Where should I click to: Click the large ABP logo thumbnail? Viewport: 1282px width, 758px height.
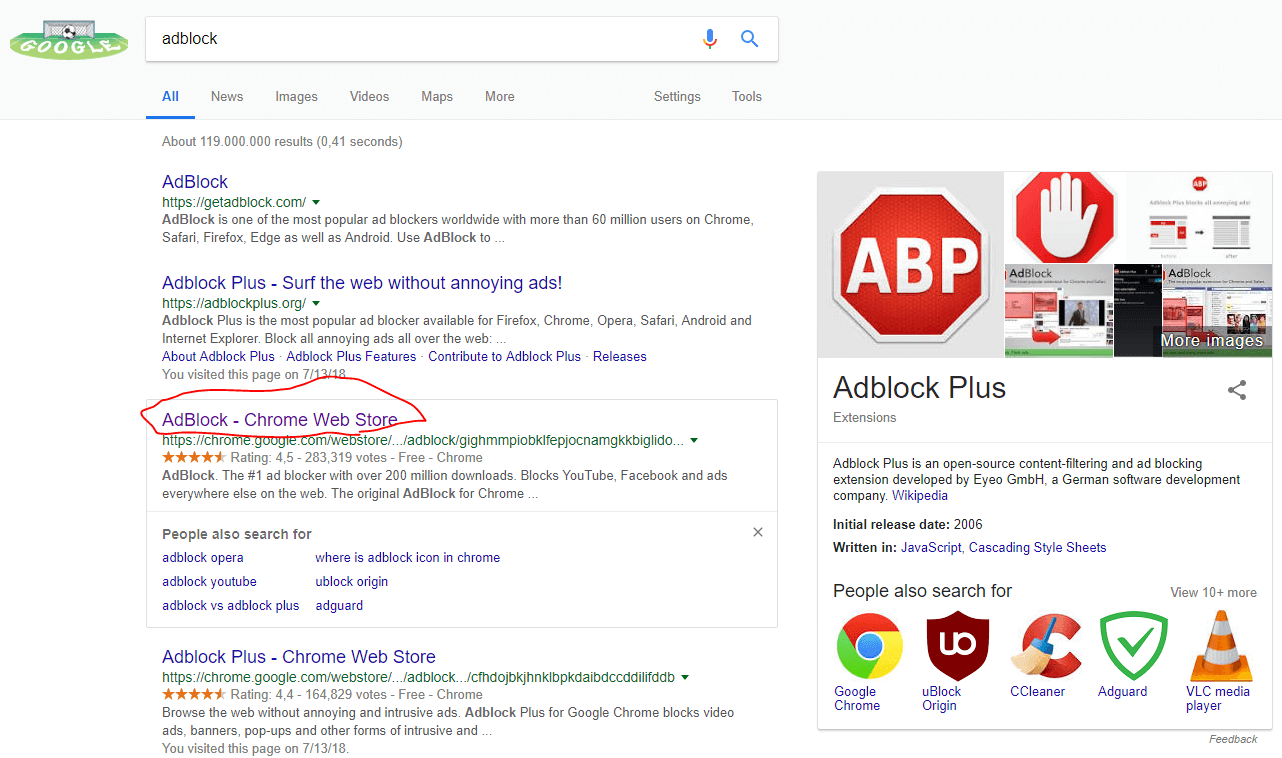tap(910, 265)
